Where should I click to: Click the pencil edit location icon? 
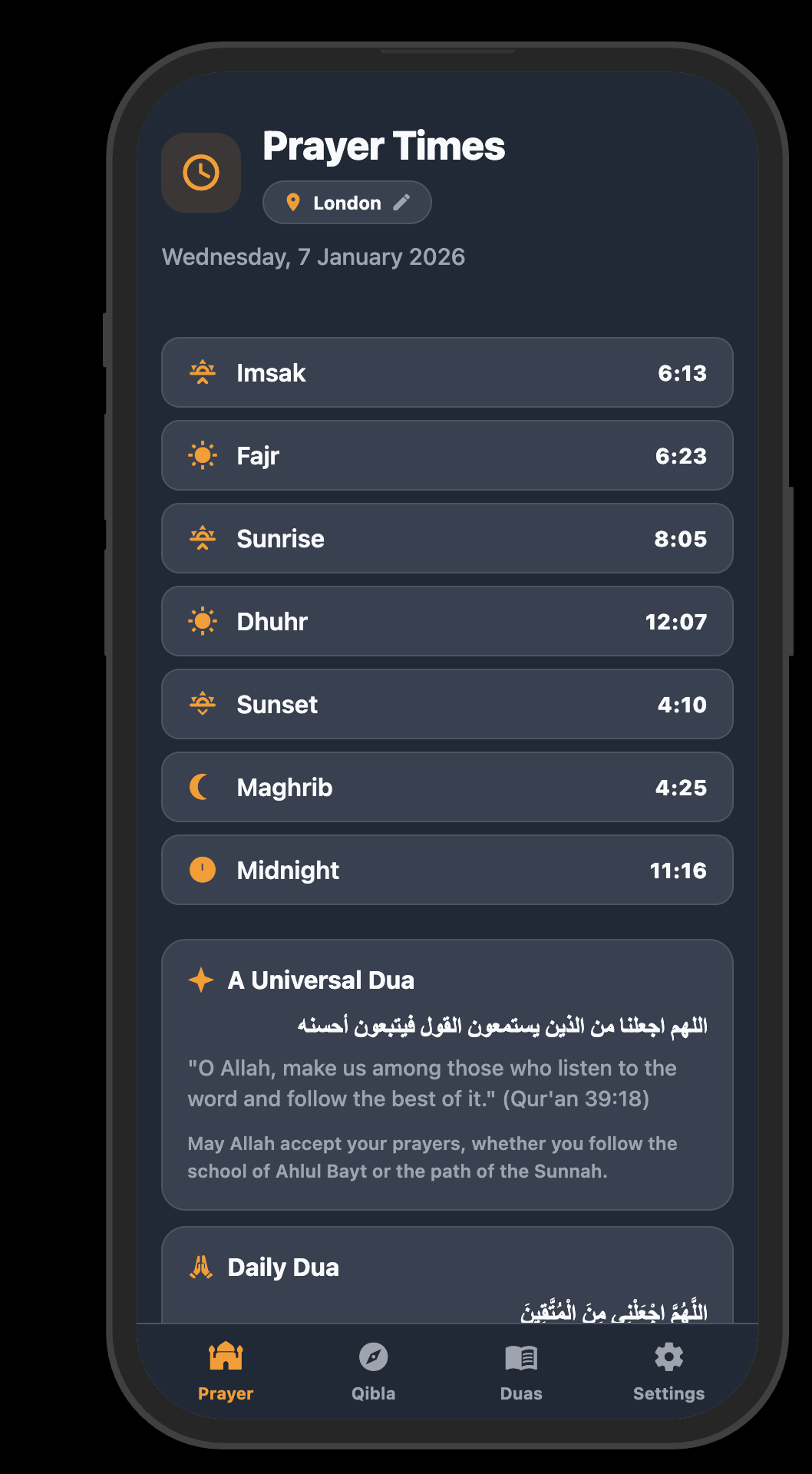pyautogui.click(x=401, y=202)
